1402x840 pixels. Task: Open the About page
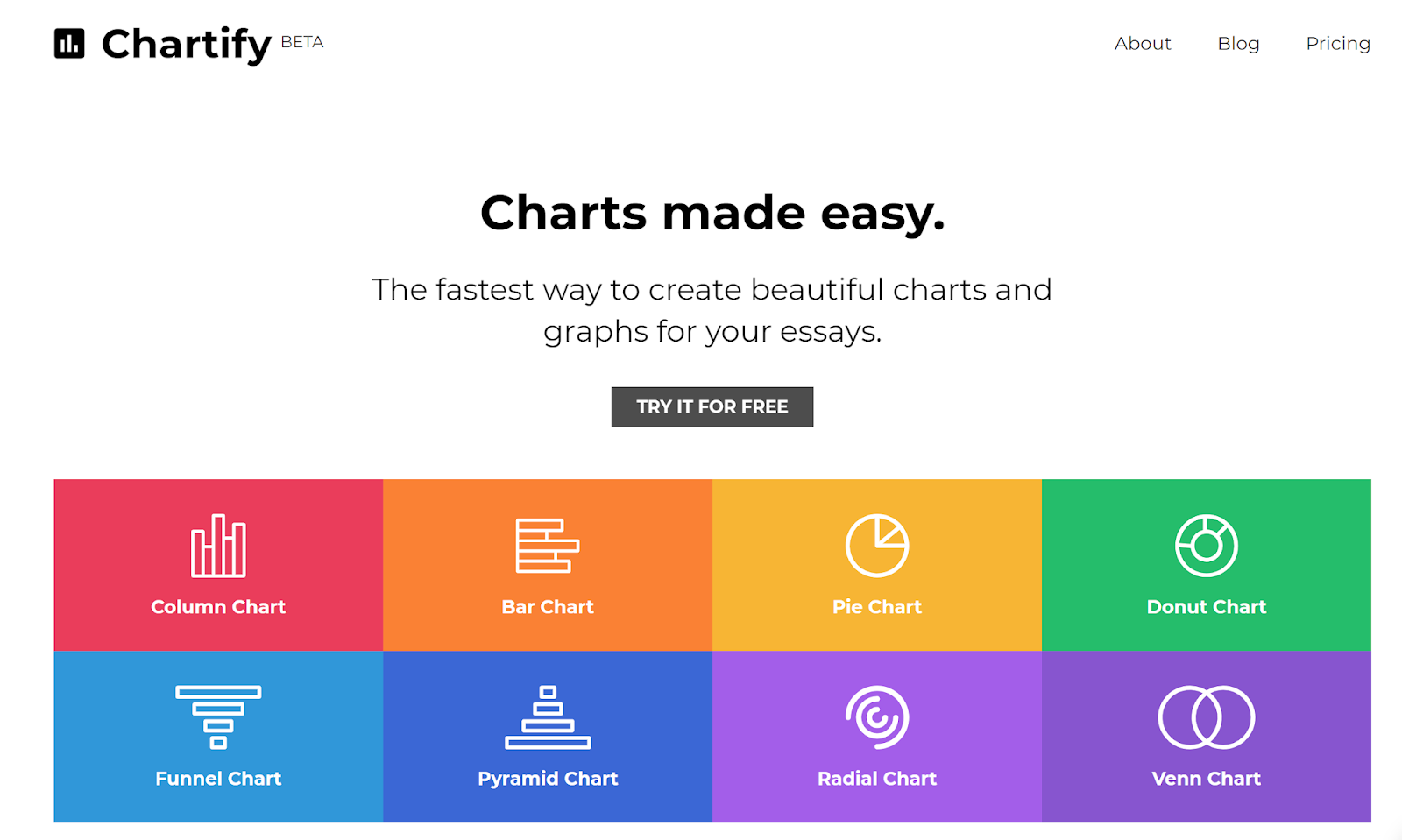tap(1143, 43)
